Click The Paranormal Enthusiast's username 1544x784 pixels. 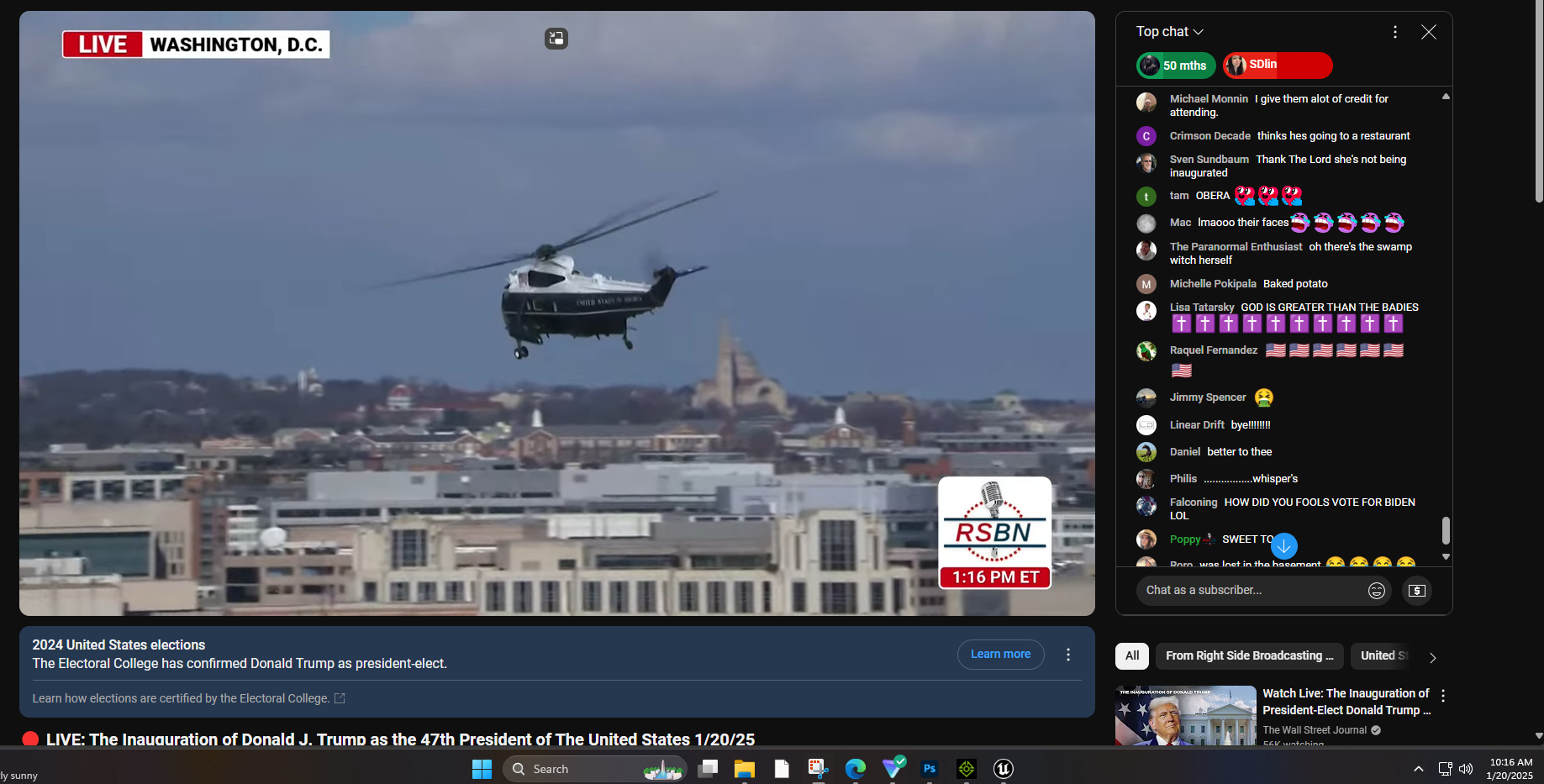[1236, 247]
